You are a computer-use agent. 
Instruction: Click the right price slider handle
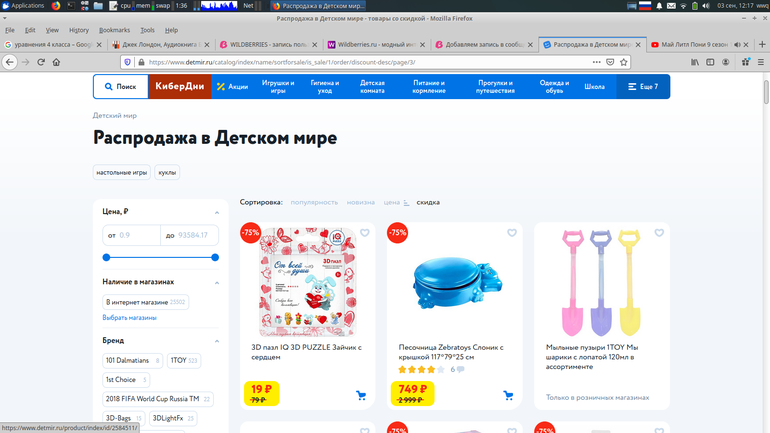215,257
